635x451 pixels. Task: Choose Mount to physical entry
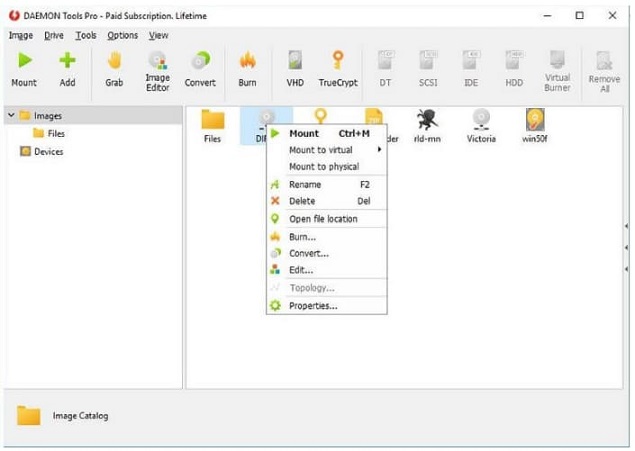pos(326,166)
